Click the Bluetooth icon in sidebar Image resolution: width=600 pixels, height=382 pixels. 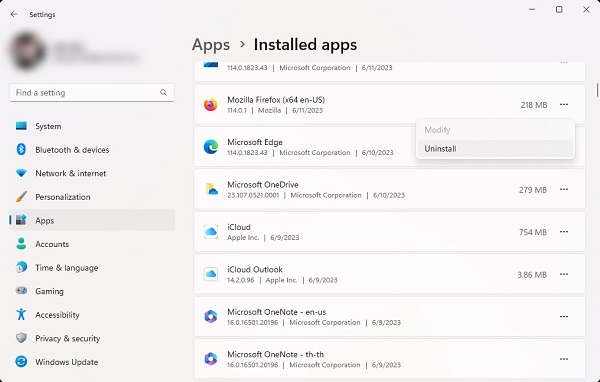click(x=21, y=149)
